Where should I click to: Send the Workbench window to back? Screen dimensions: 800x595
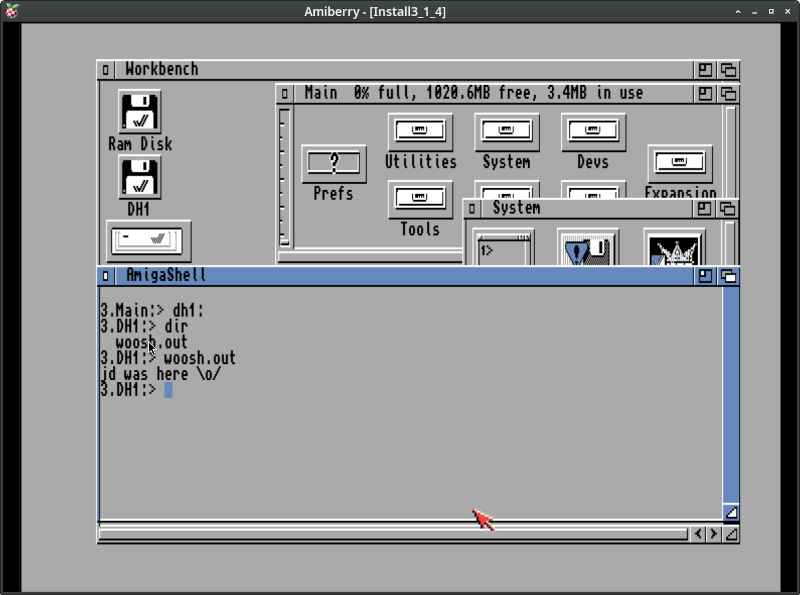coord(728,70)
